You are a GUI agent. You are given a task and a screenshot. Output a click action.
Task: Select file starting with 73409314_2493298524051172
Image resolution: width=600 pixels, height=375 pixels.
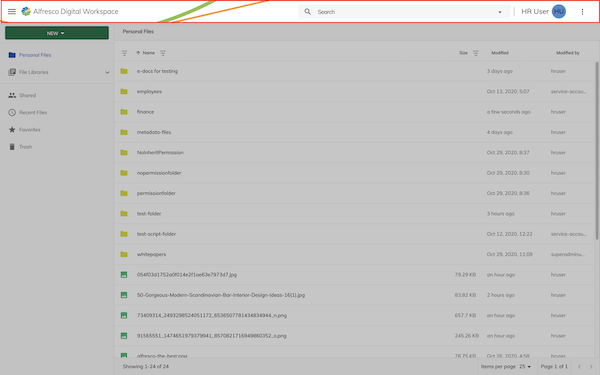(212, 315)
